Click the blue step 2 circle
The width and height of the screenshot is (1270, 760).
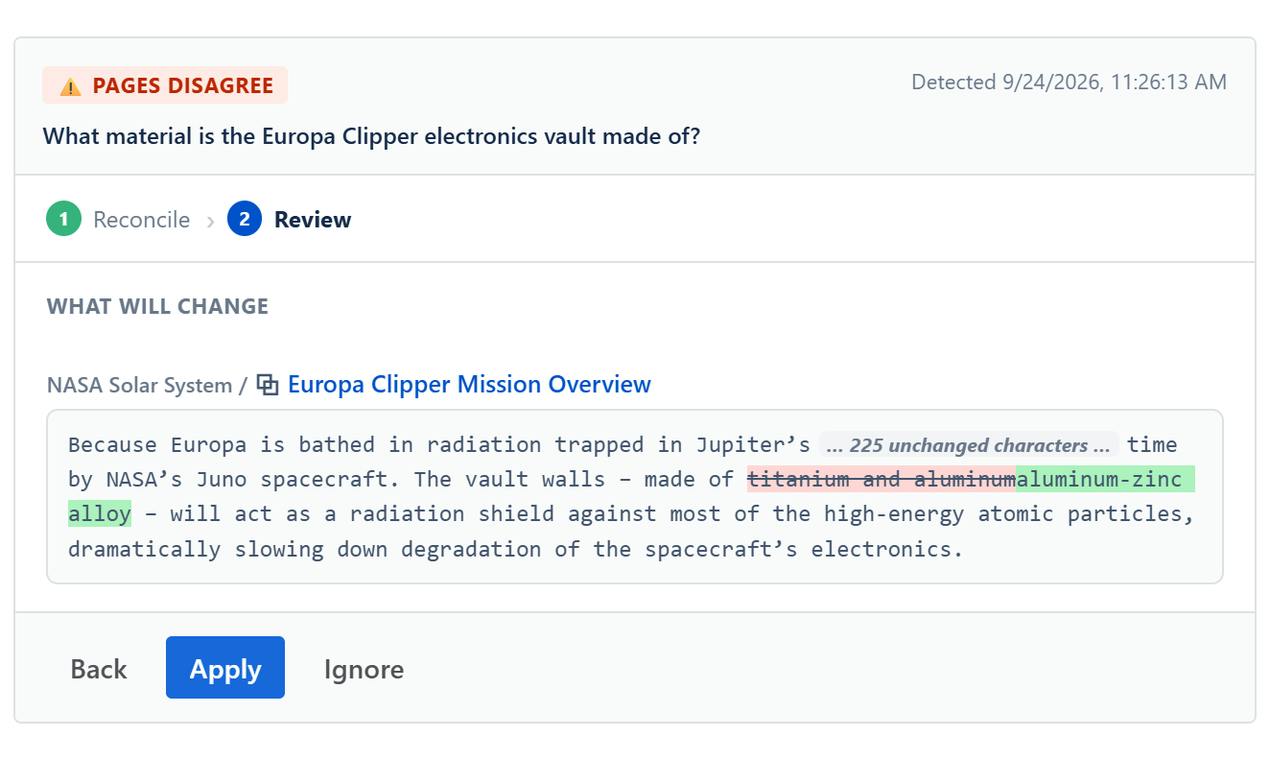[x=244, y=219]
